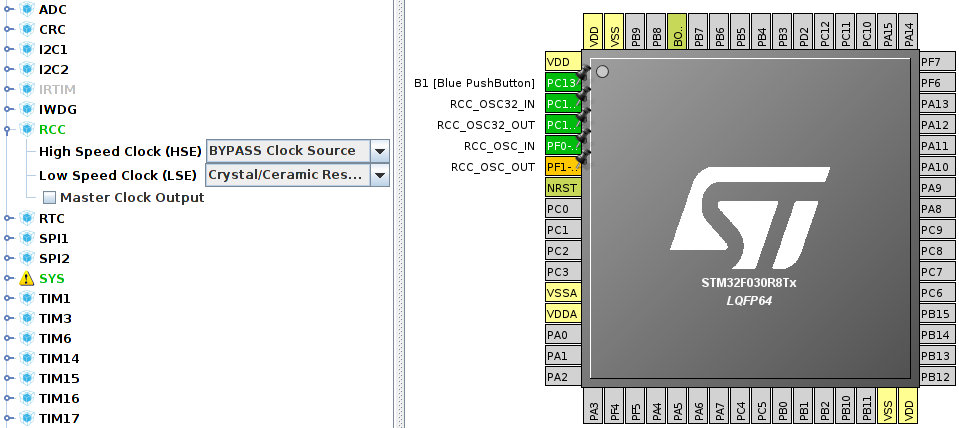This screenshot has width=959, height=428.
Task: Click the RCC_OSC_IN signal label
Action: [499, 146]
